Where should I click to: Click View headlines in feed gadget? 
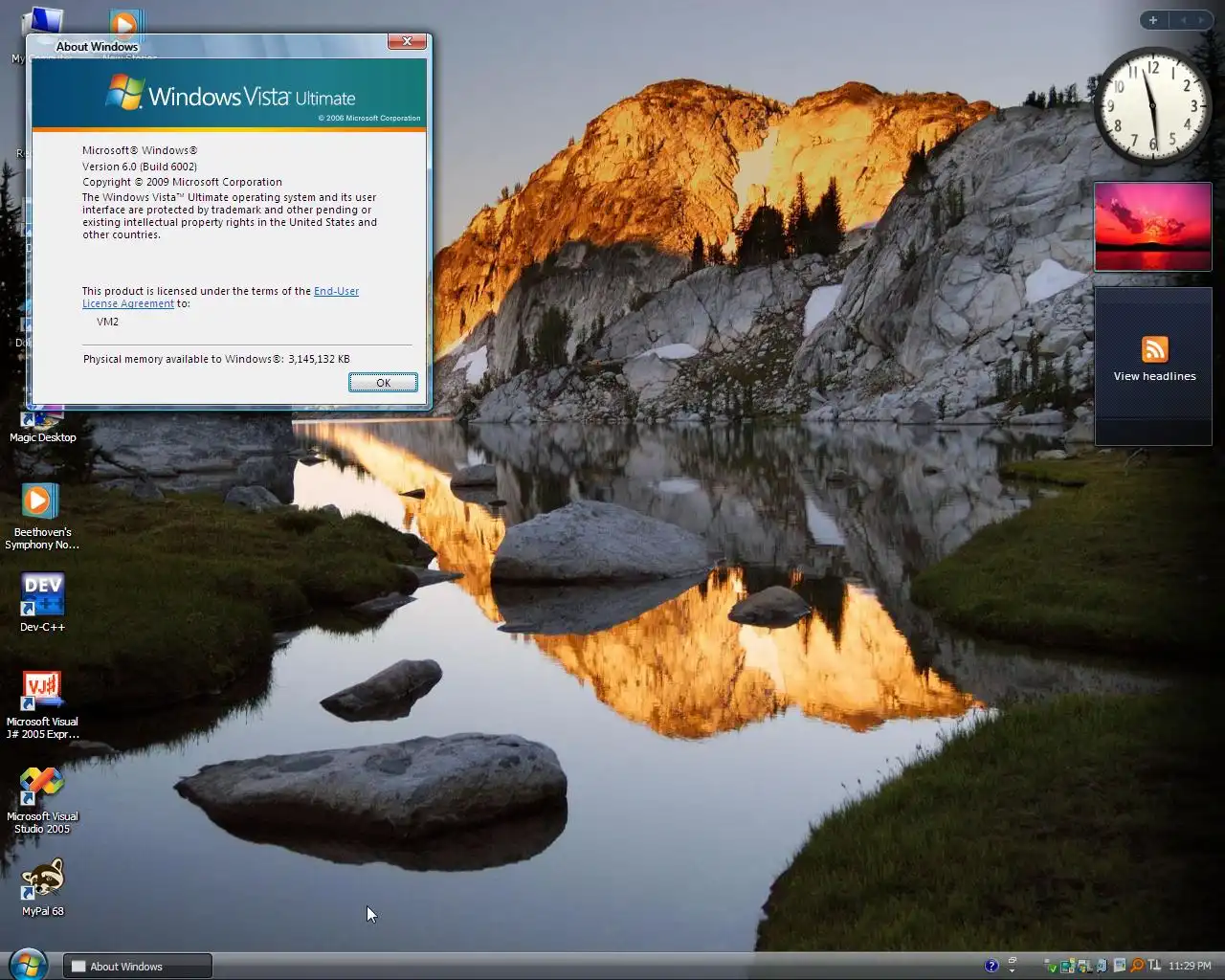(x=1154, y=376)
